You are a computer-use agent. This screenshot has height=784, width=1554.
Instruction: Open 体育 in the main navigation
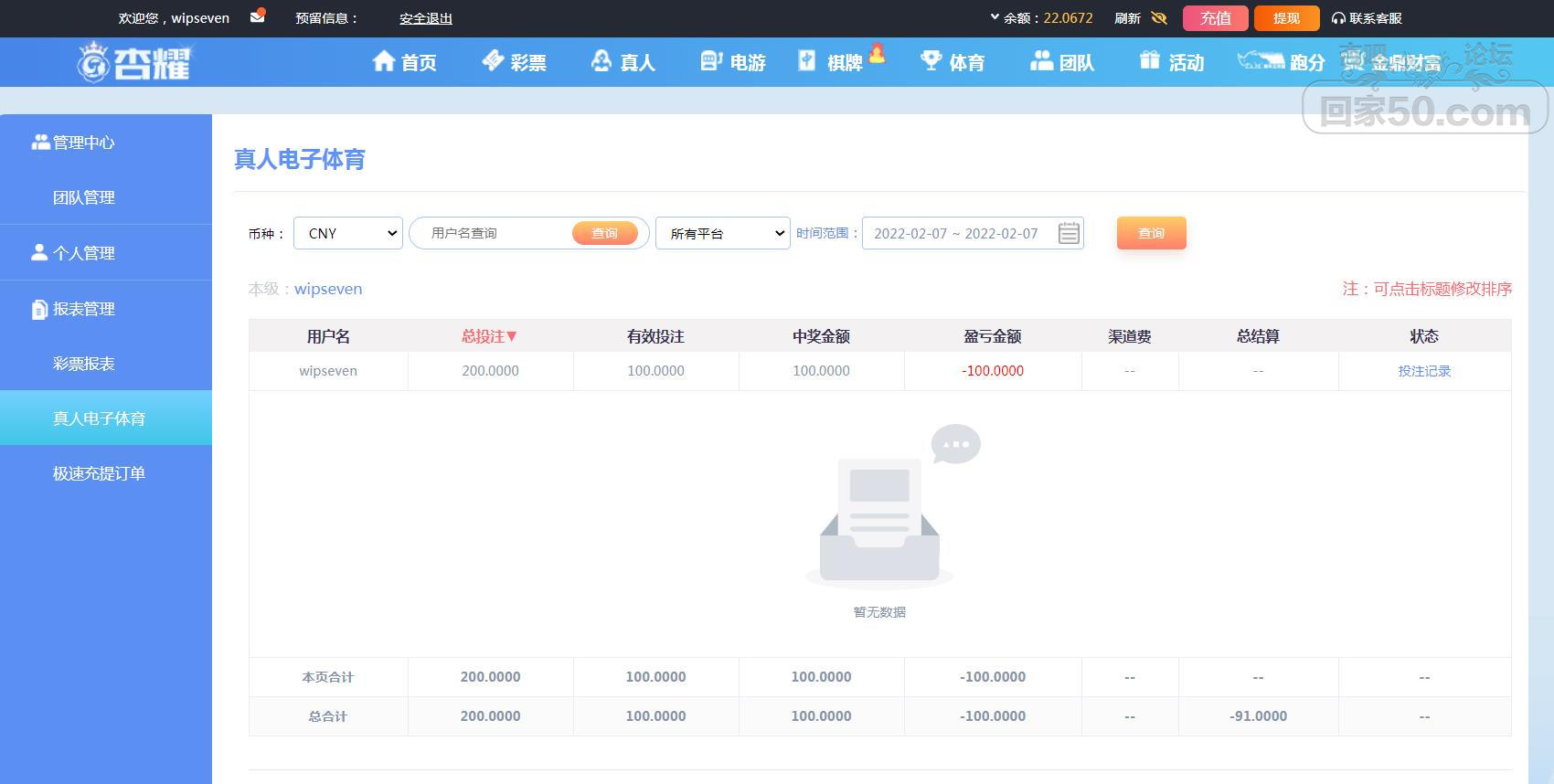tap(967, 62)
